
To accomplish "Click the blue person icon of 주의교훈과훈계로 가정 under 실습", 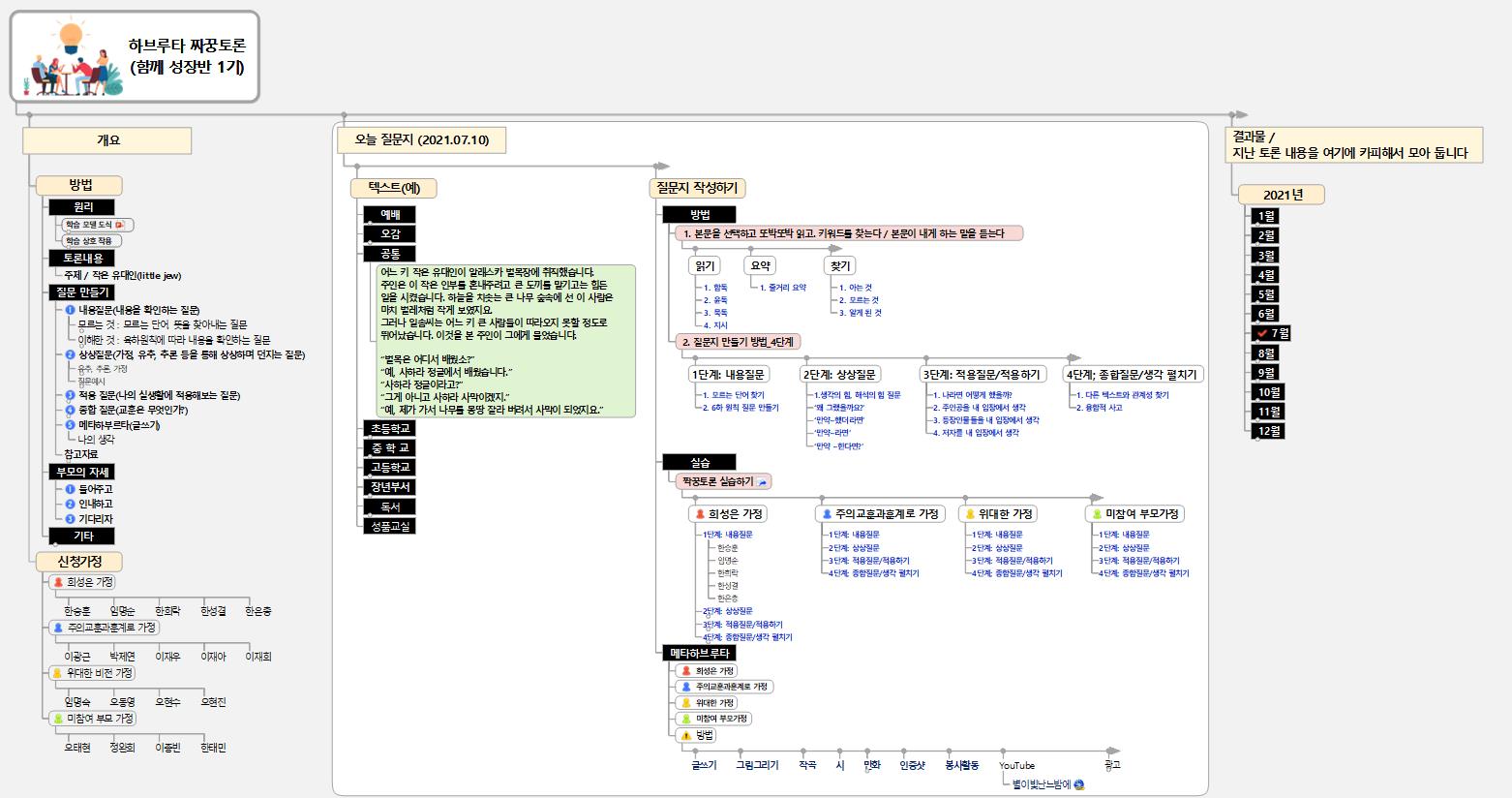I will pos(827,514).
